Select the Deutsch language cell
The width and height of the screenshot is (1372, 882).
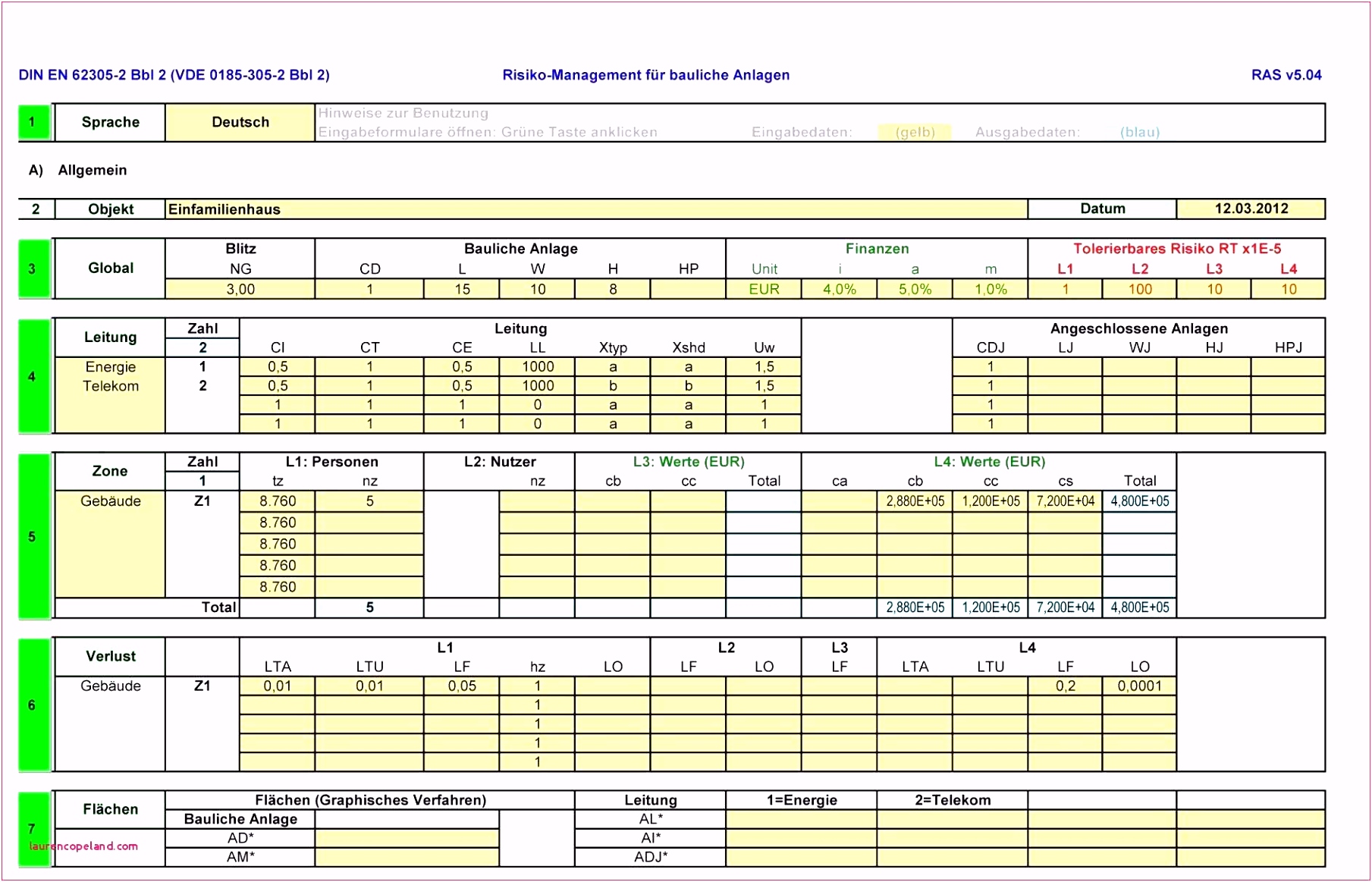[x=240, y=122]
